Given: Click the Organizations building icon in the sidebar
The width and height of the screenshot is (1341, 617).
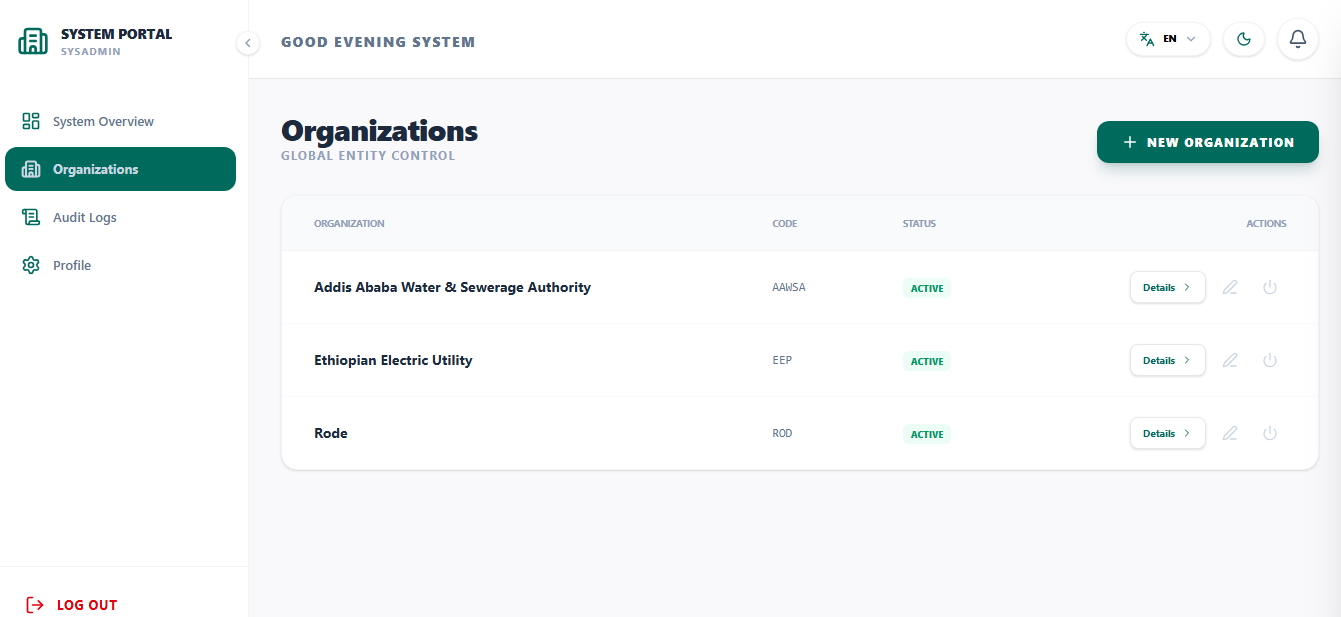Looking at the screenshot, I should 31,169.
